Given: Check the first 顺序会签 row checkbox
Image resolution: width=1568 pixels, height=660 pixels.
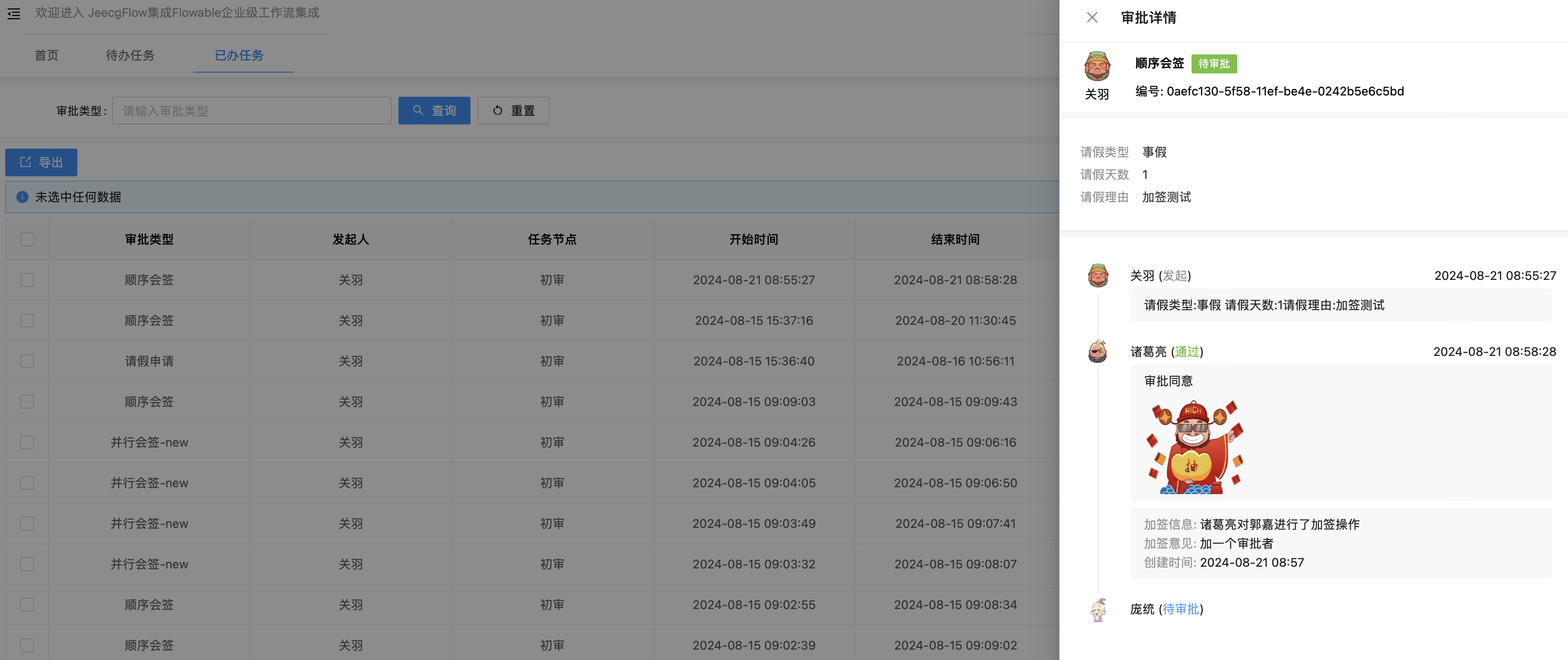Looking at the screenshot, I should [x=27, y=280].
